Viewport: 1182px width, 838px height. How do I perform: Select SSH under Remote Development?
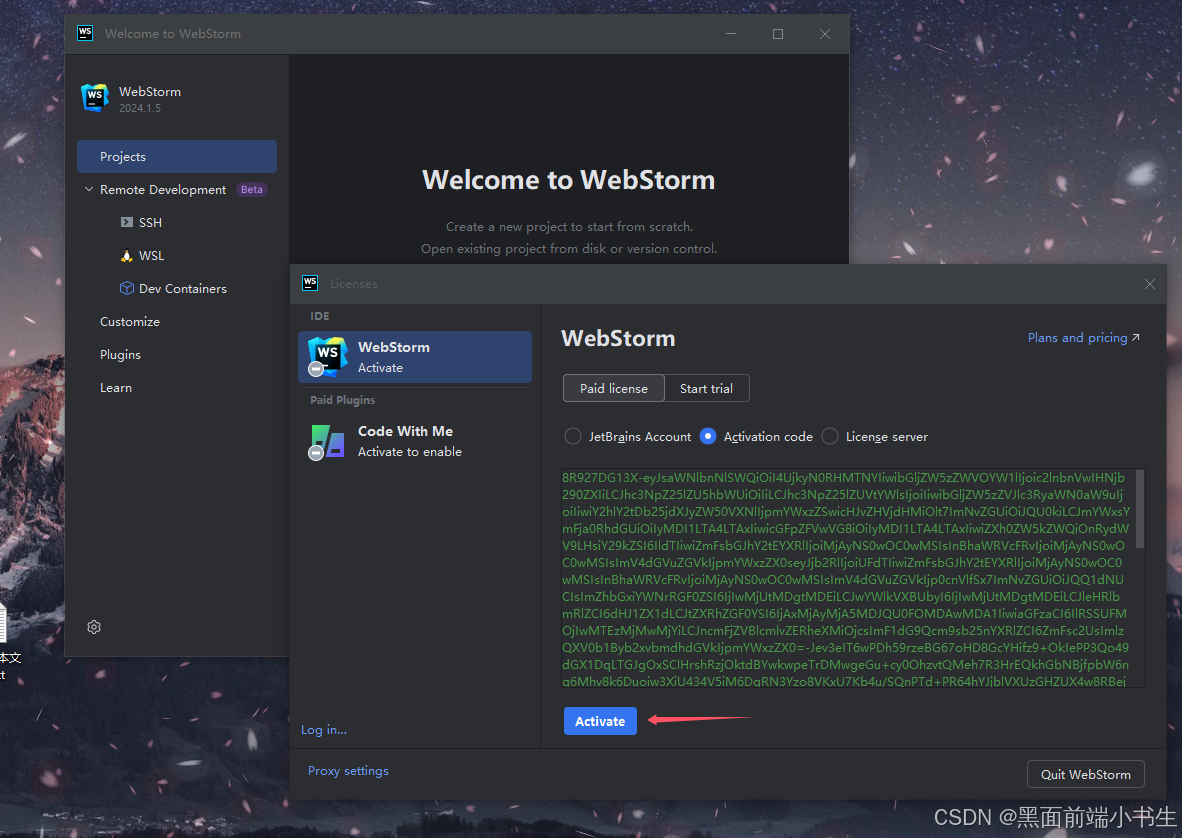point(150,222)
